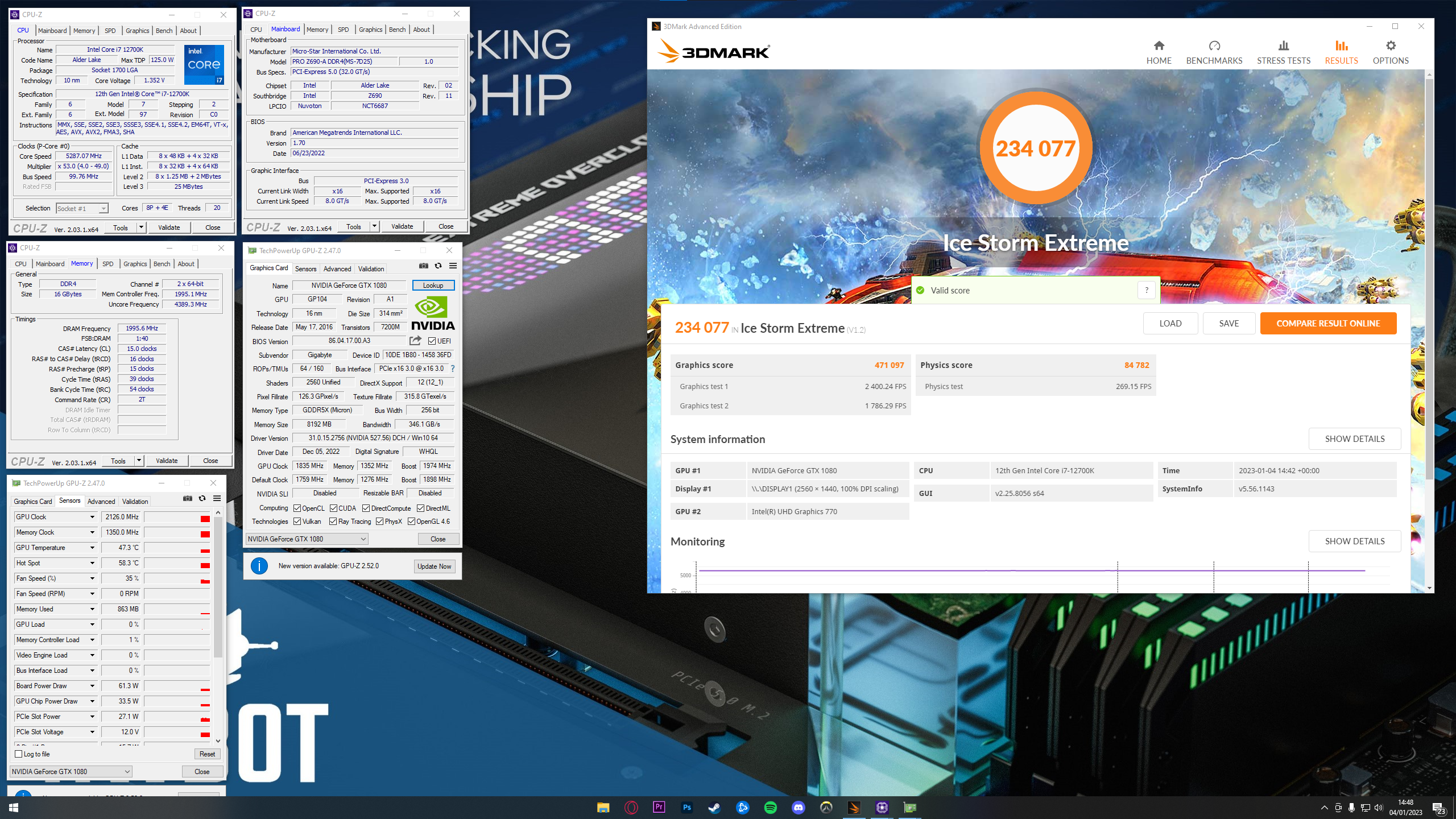Click the SAVE button in 3DMark

point(1228,323)
